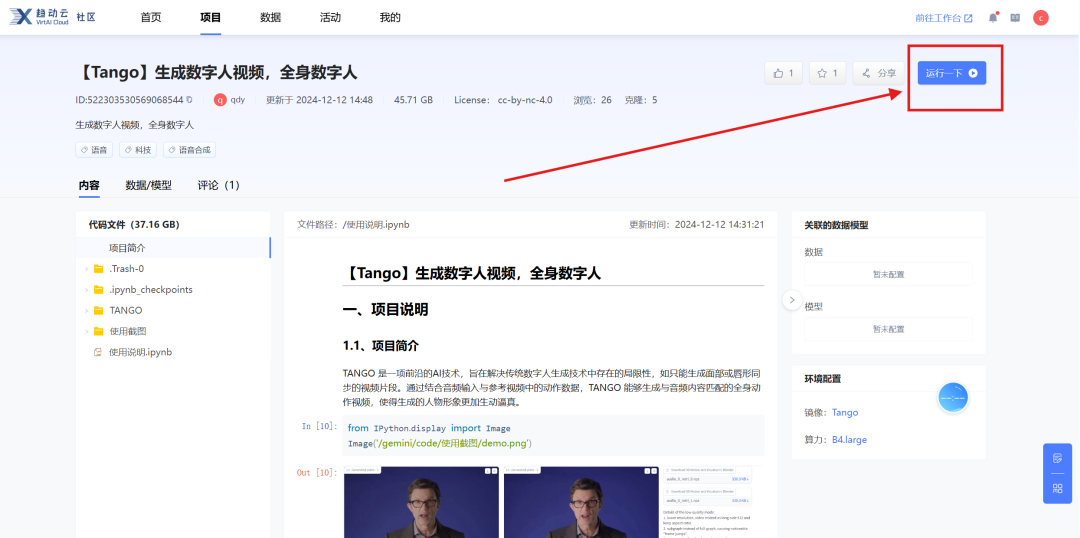The image size is (1080, 538).
Task: Click the 数据 暂未配置 box
Action: click(889, 274)
